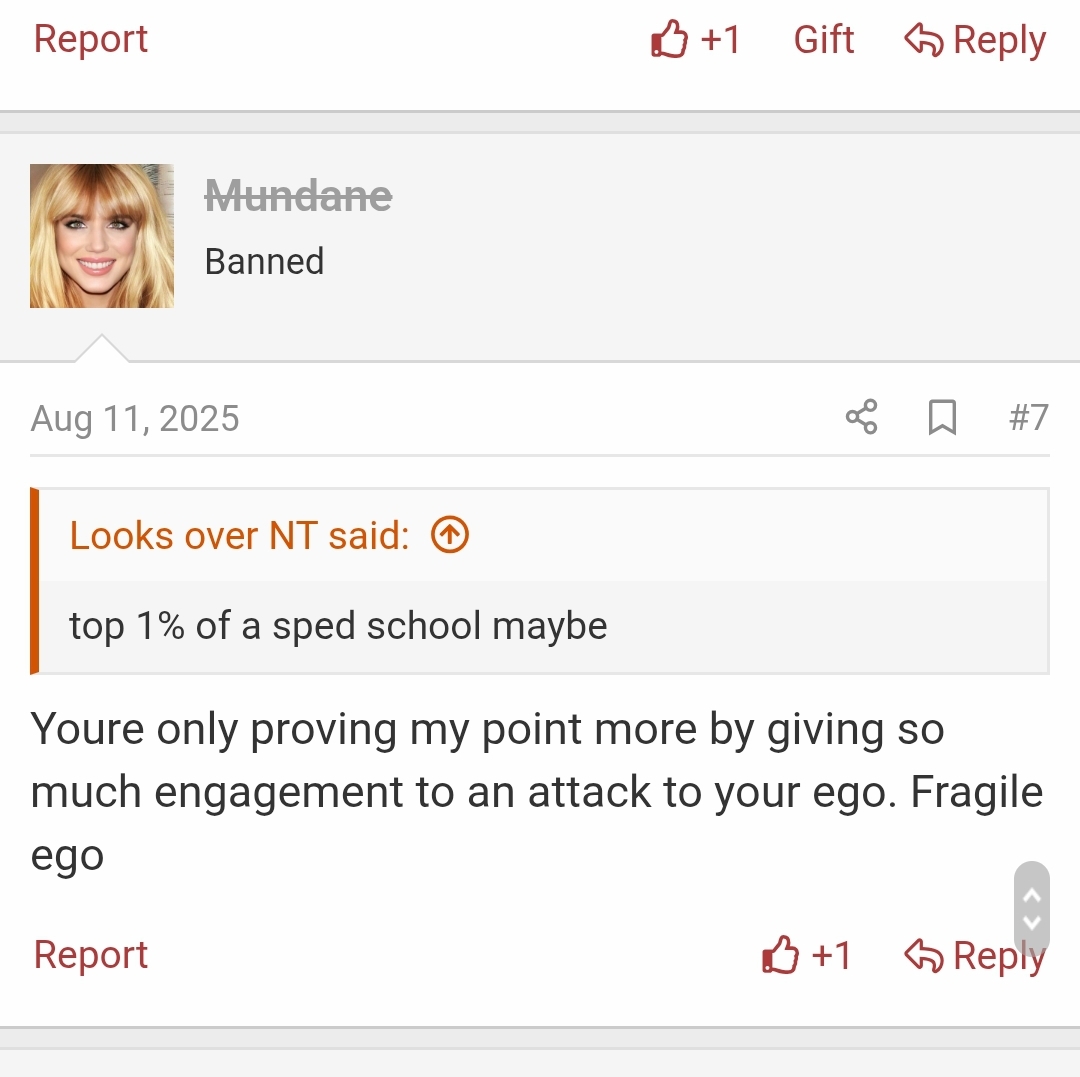
Task: Expand the quoted "top 1% of a sped school" text
Action: [338, 626]
